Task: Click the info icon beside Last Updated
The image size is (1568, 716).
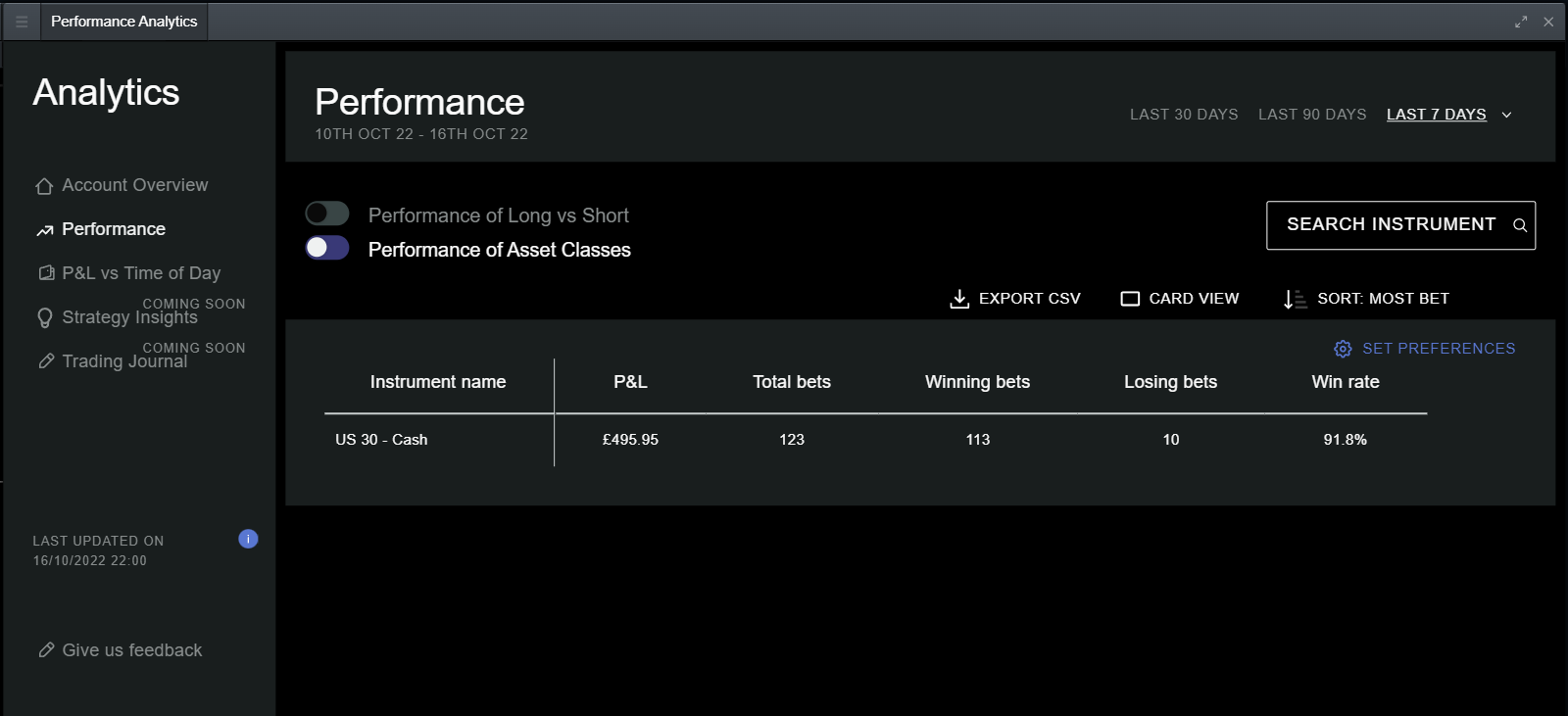Action: (248, 539)
